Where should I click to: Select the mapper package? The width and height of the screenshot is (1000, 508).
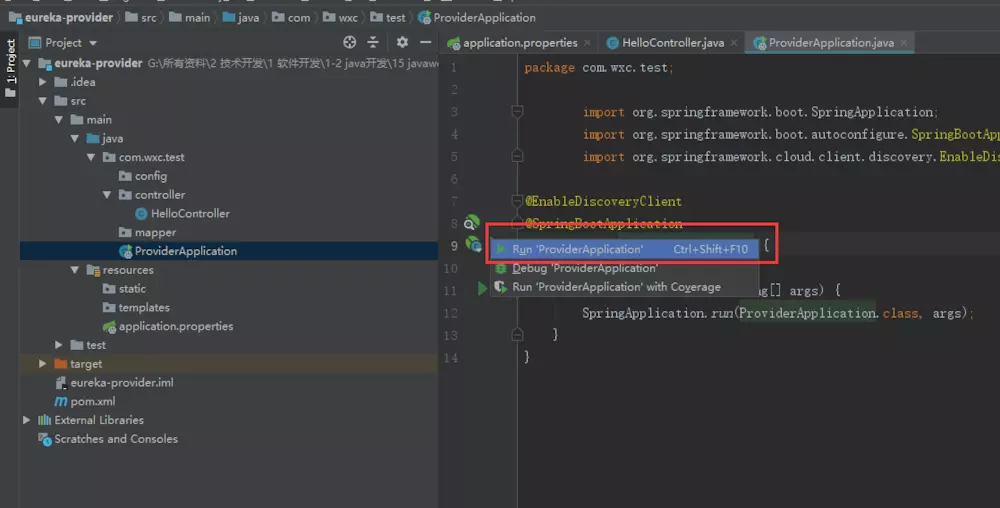(147, 232)
